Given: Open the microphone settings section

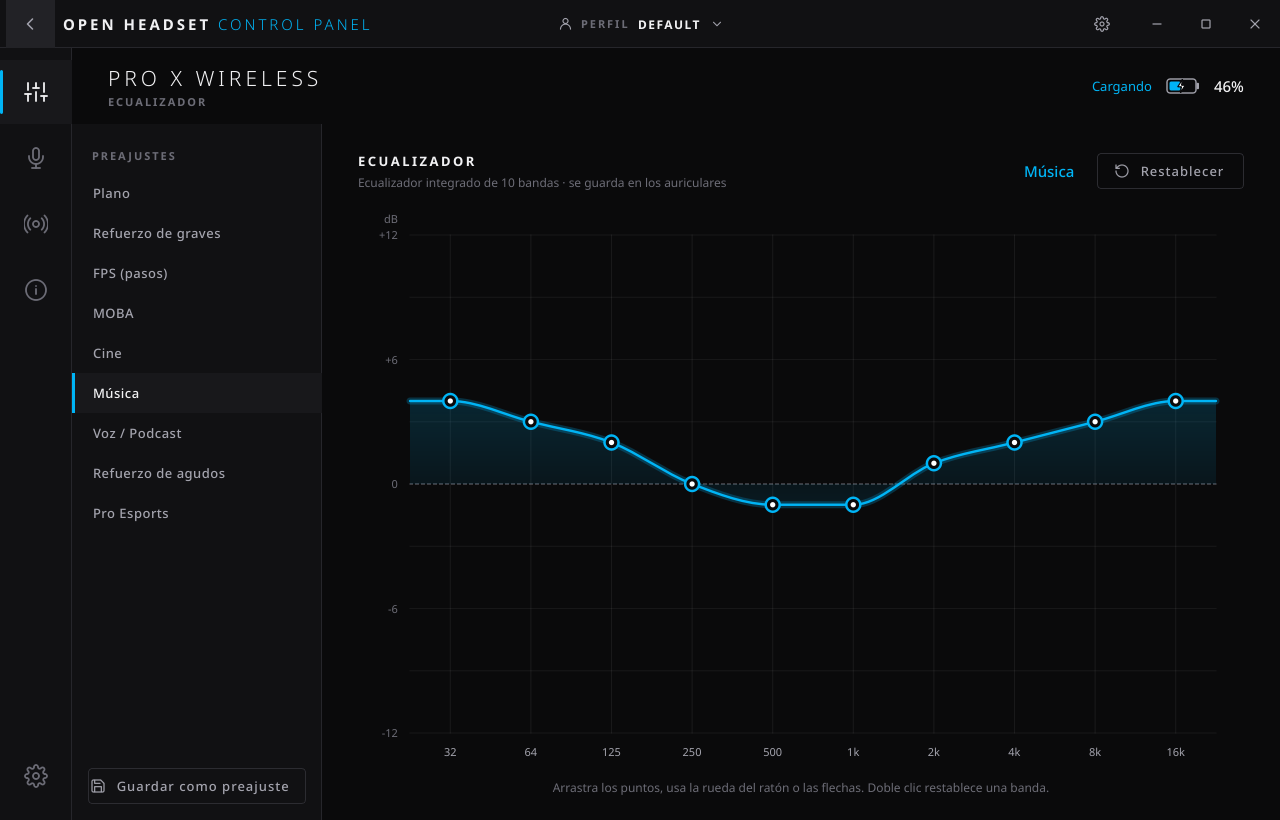Looking at the screenshot, I should coord(36,158).
